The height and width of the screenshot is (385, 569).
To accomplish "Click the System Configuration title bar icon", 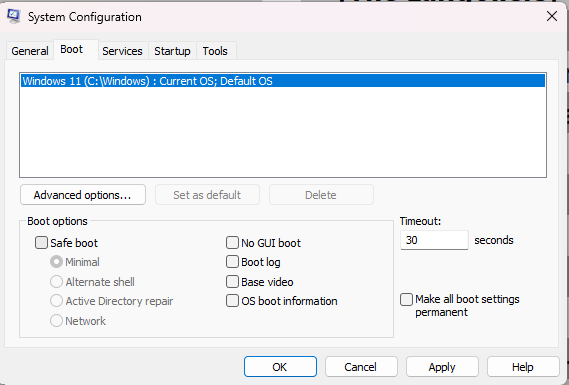I will [x=14, y=16].
